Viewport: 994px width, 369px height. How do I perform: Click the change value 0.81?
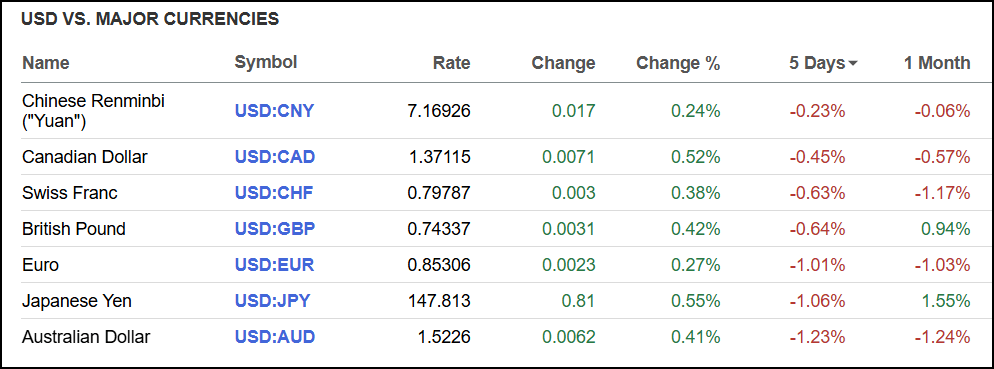click(579, 301)
